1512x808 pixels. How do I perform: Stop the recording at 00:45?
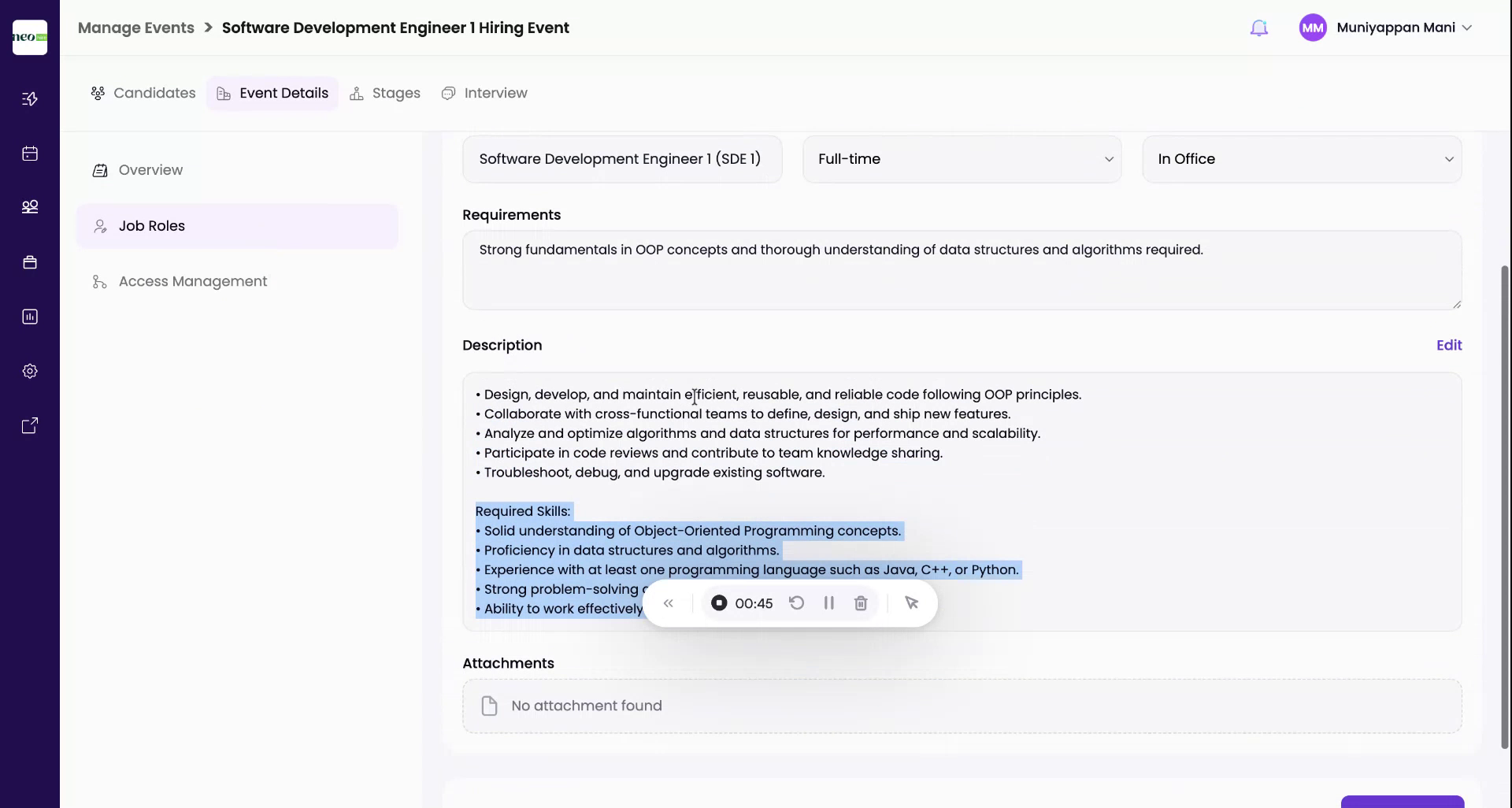click(719, 603)
